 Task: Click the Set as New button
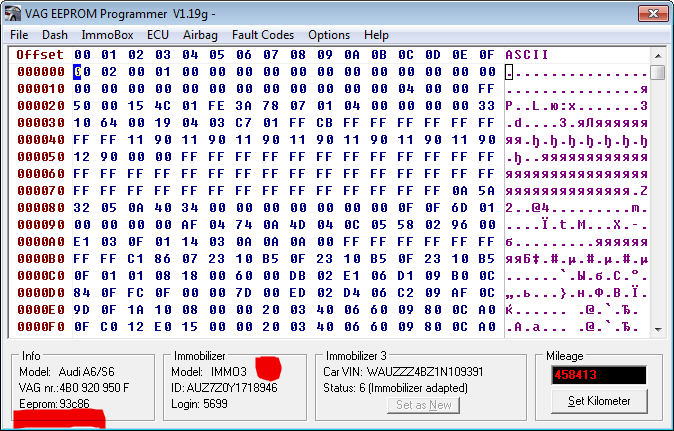pyautogui.click(x=424, y=404)
